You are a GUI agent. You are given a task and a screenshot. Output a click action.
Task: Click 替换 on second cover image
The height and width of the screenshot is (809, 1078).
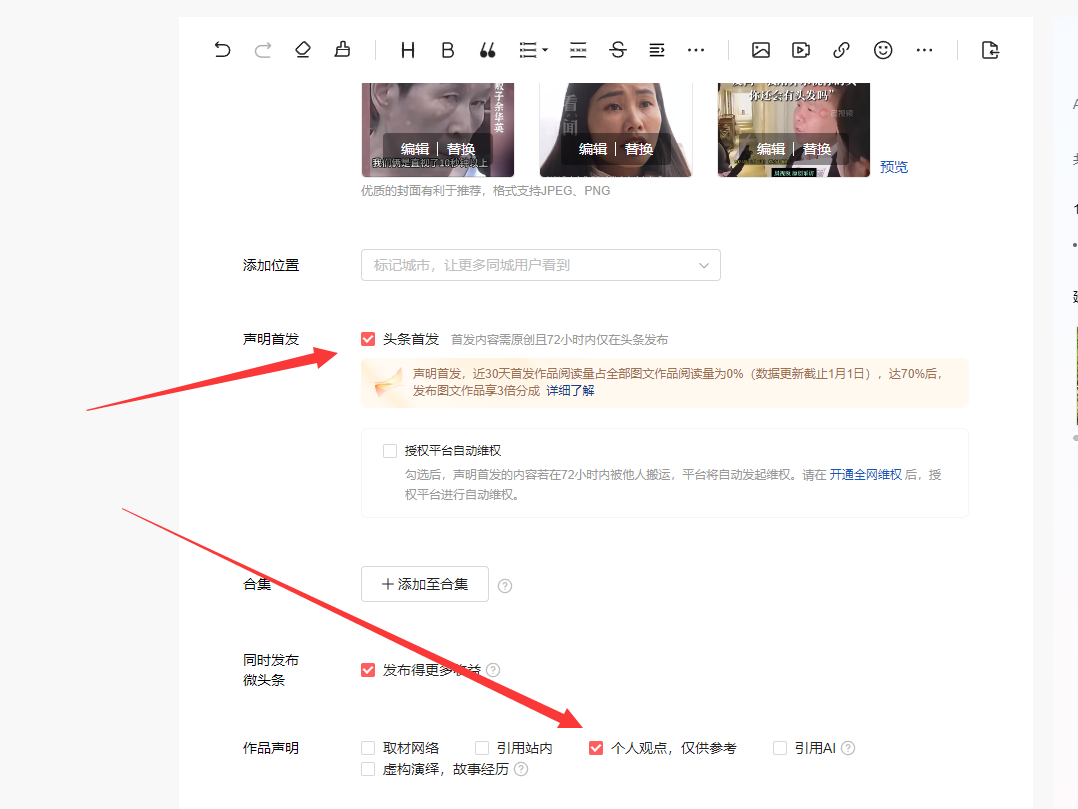pos(639,149)
